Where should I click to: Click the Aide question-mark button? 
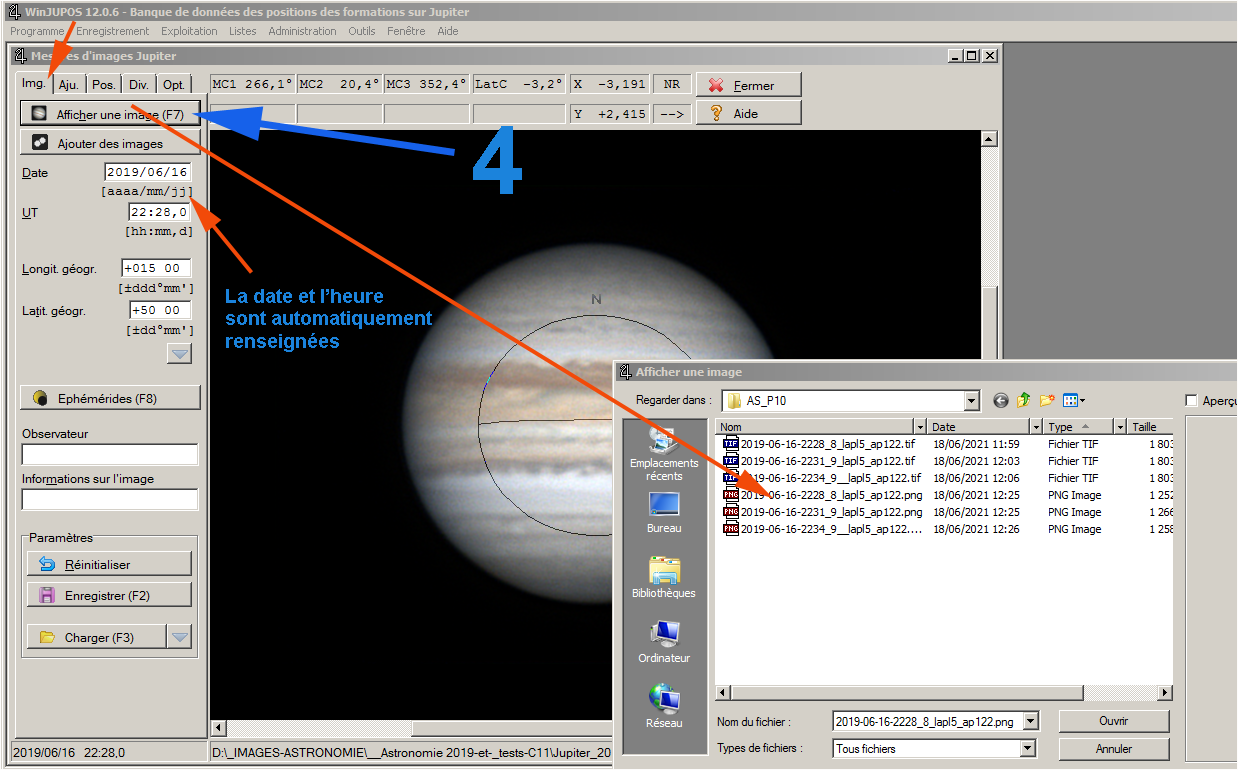point(749,113)
